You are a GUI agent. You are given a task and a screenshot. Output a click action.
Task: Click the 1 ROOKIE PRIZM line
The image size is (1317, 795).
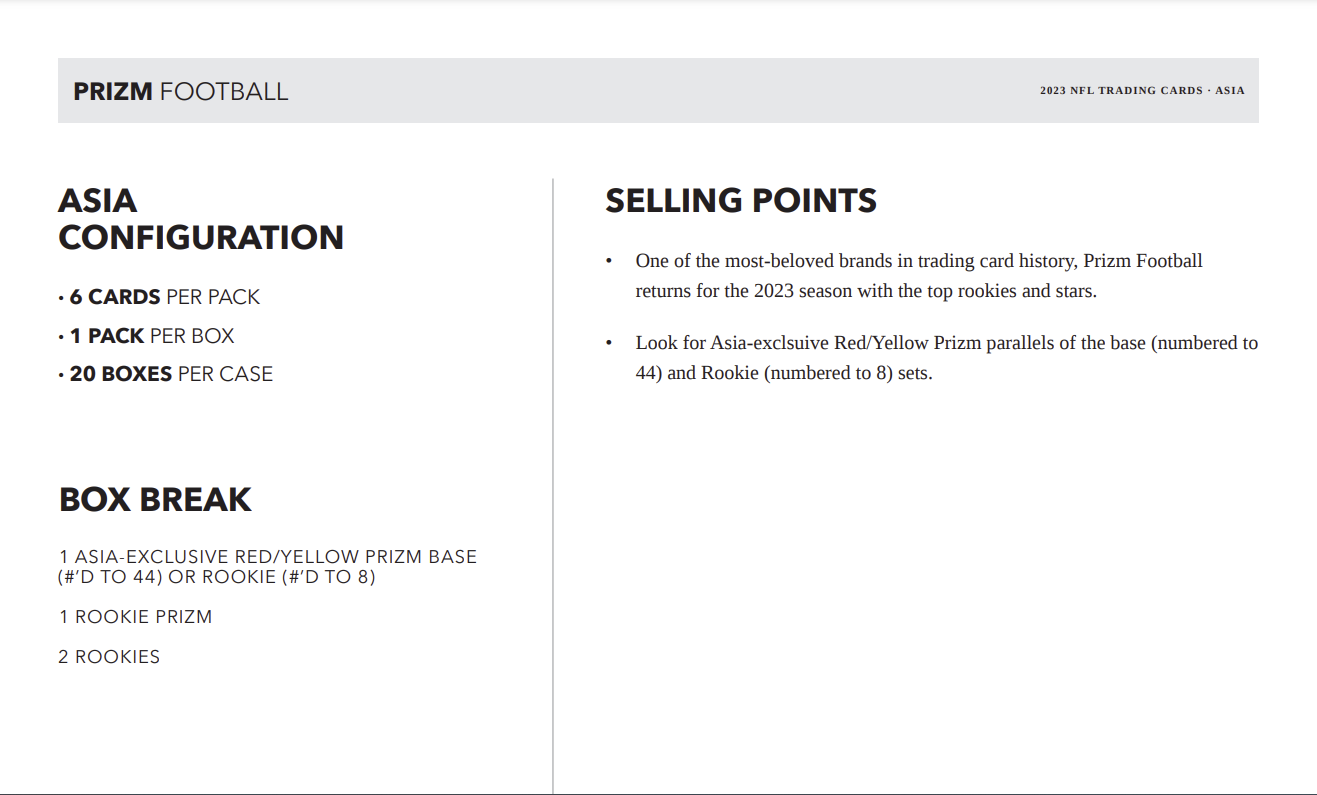click(135, 617)
